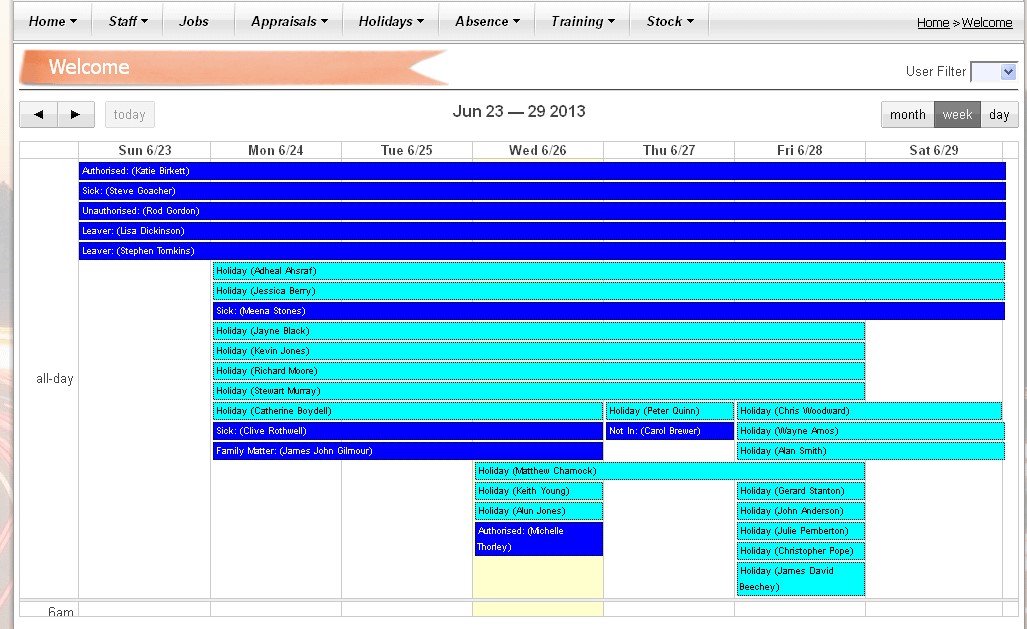Open Leaver Stephen Tomkins event

[542, 251]
